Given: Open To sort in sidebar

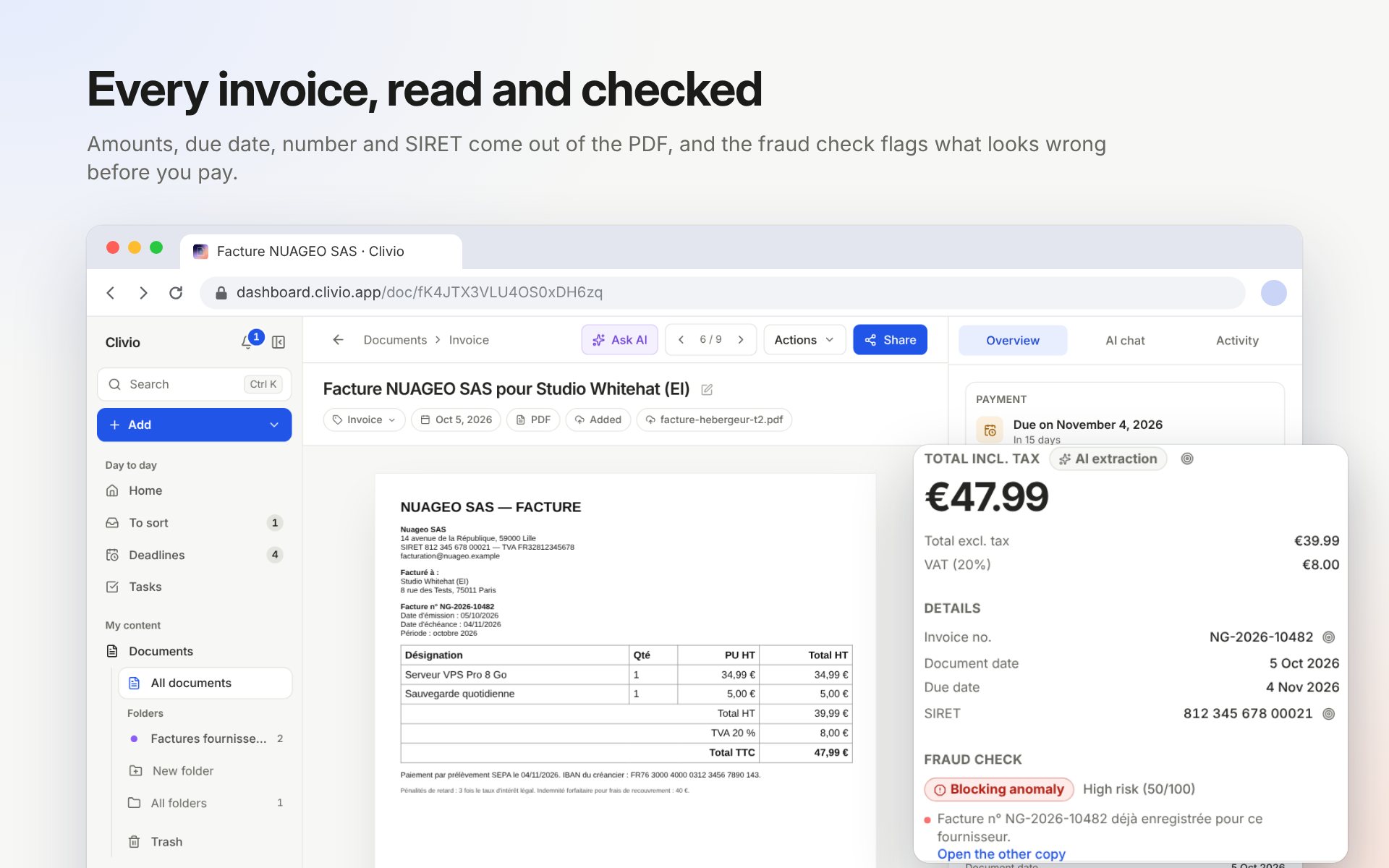Looking at the screenshot, I should point(194,522).
